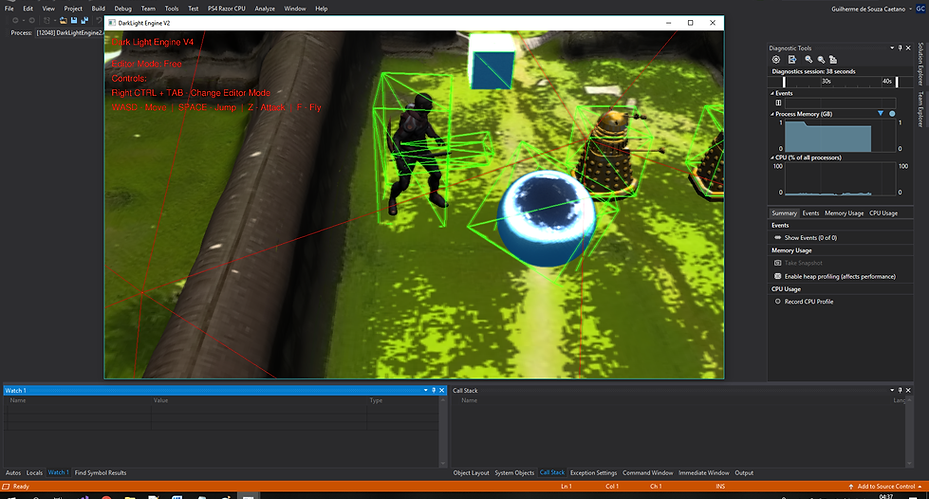Pin the Call Stack panel
The image size is (929, 499).
[x=900, y=390]
